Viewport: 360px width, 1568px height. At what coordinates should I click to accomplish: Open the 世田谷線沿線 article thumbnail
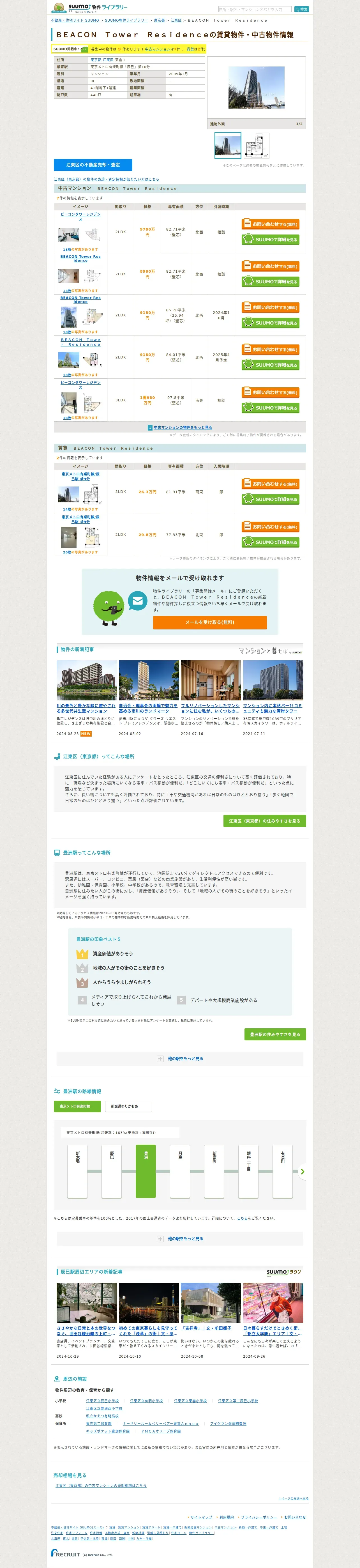[86, 1303]
